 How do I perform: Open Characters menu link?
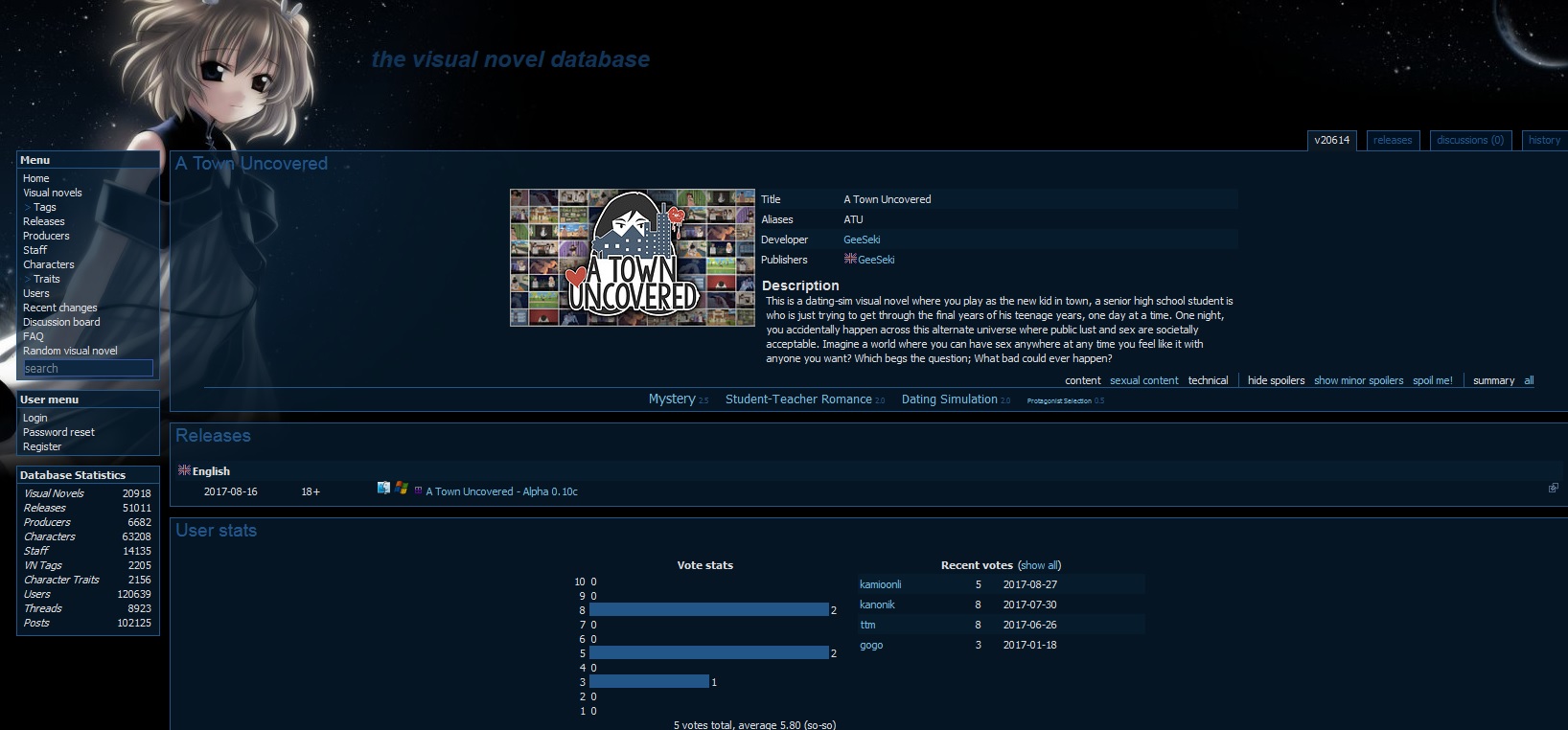[x=49, y=264]
